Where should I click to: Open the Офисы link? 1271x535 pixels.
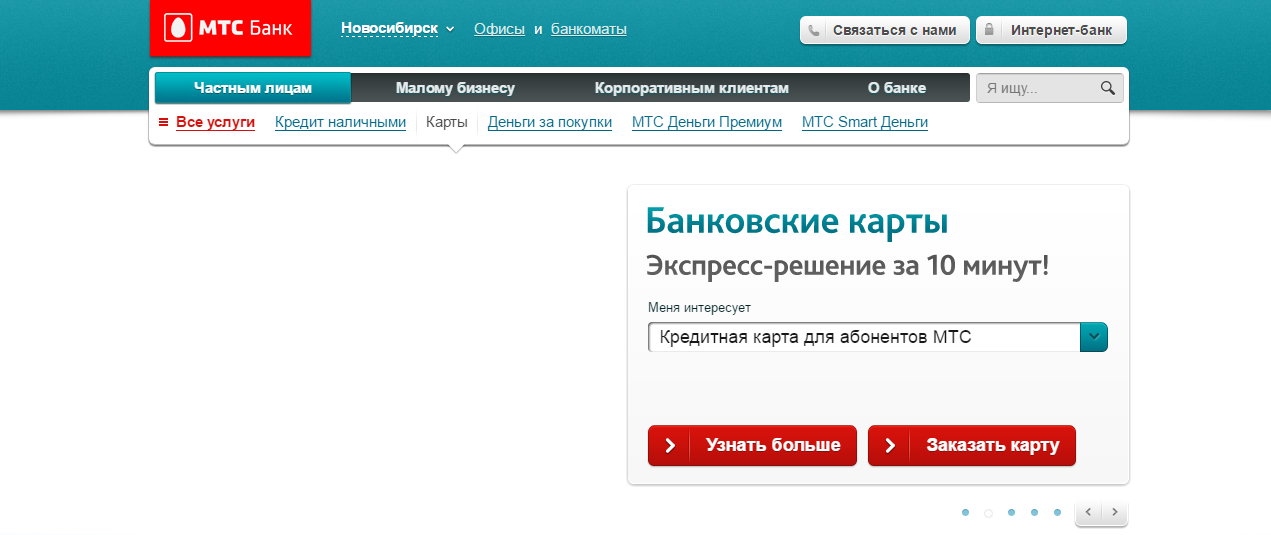point(499,29)
